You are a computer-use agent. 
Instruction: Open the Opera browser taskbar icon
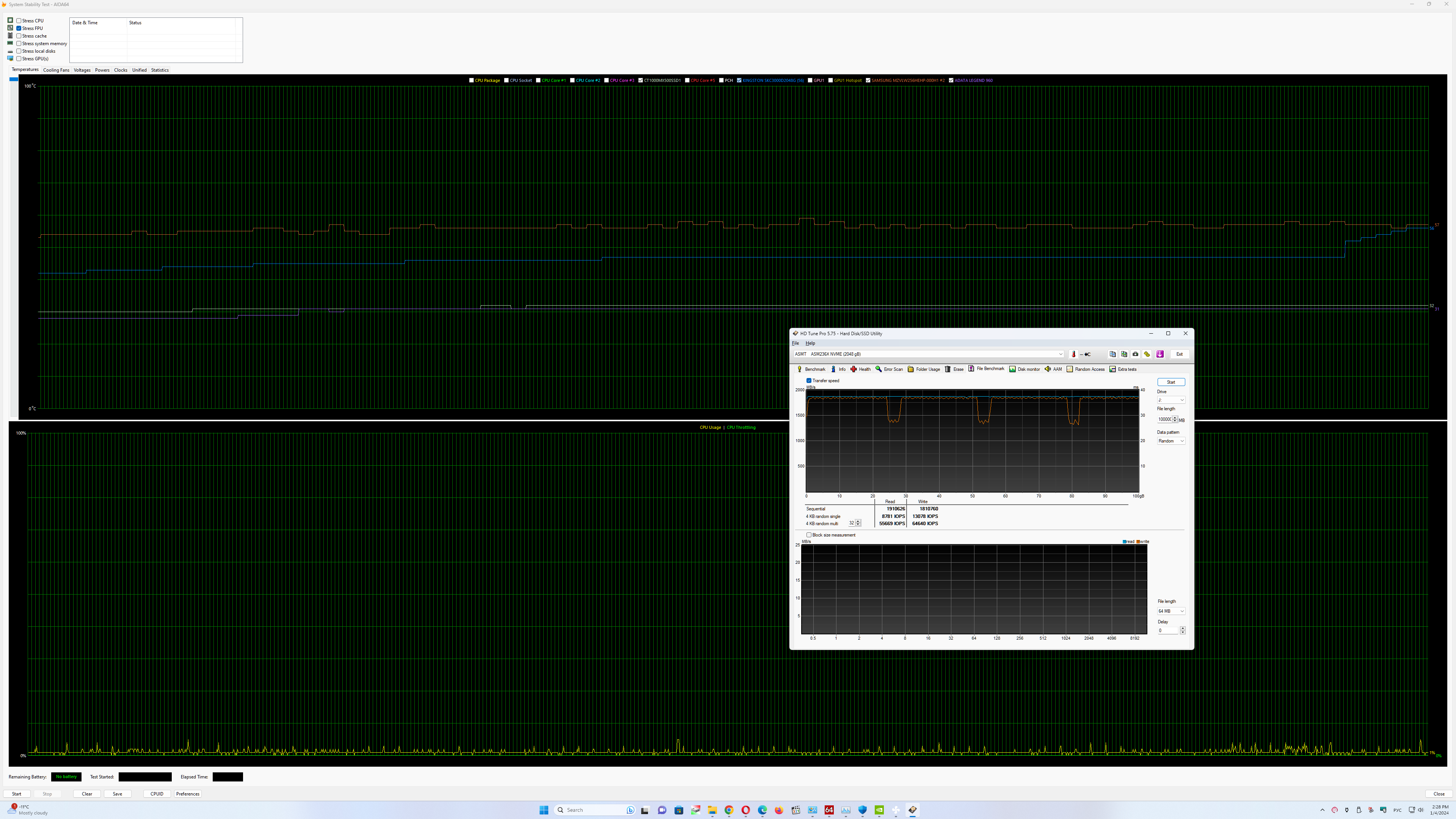point(745,810)
